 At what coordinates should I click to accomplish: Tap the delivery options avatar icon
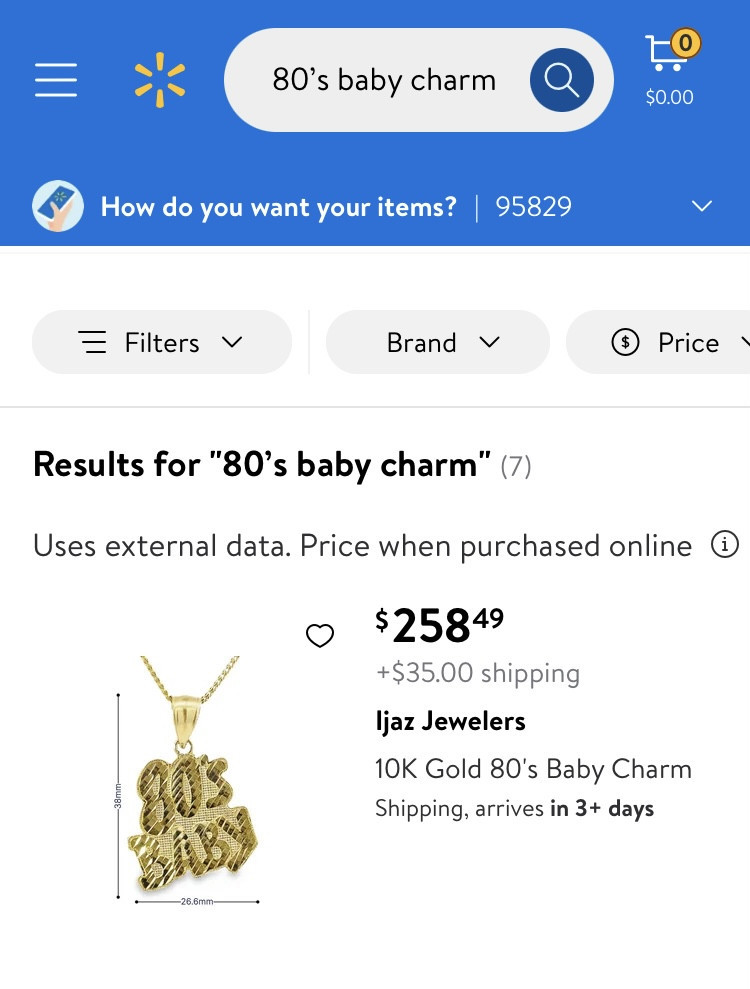pos(58,207)
